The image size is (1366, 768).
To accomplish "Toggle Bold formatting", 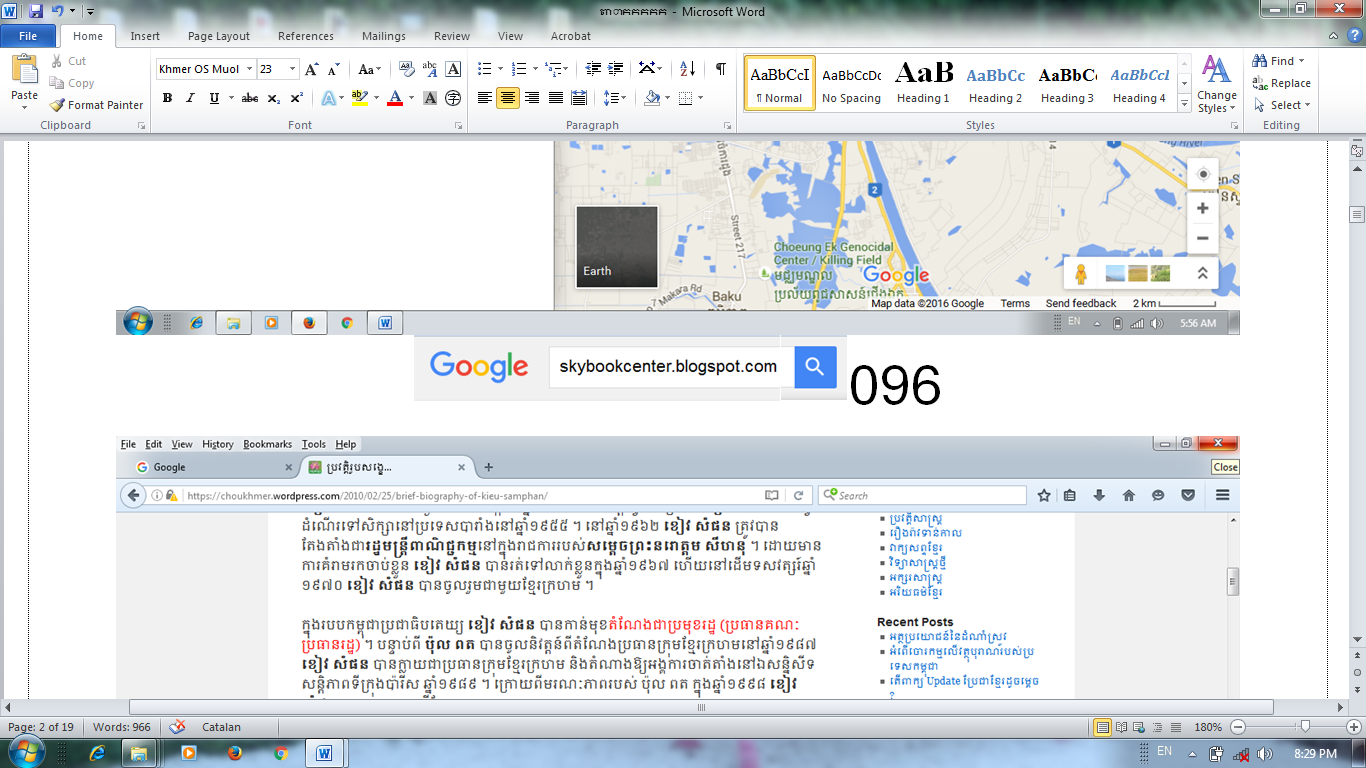I will pyautogui.click(x=167, y=98).
